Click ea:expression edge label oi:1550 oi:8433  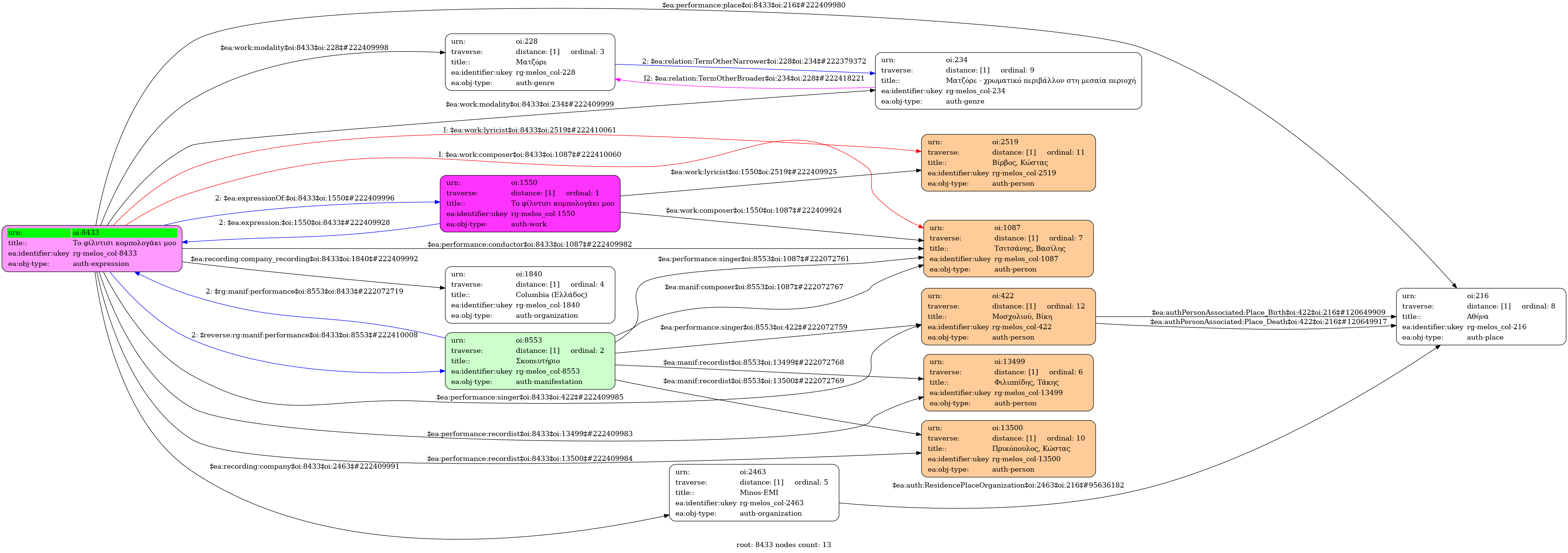[304, 223]
